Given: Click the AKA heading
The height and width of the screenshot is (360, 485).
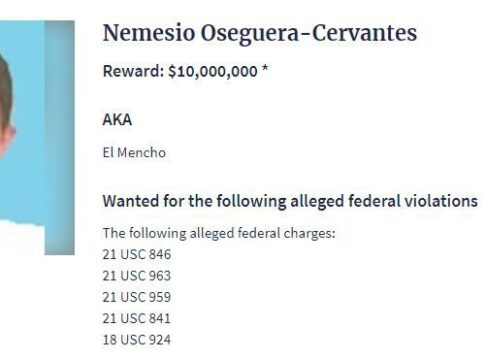Looking at the screenshot, I should pyautogui.click(x=117, y=119).
